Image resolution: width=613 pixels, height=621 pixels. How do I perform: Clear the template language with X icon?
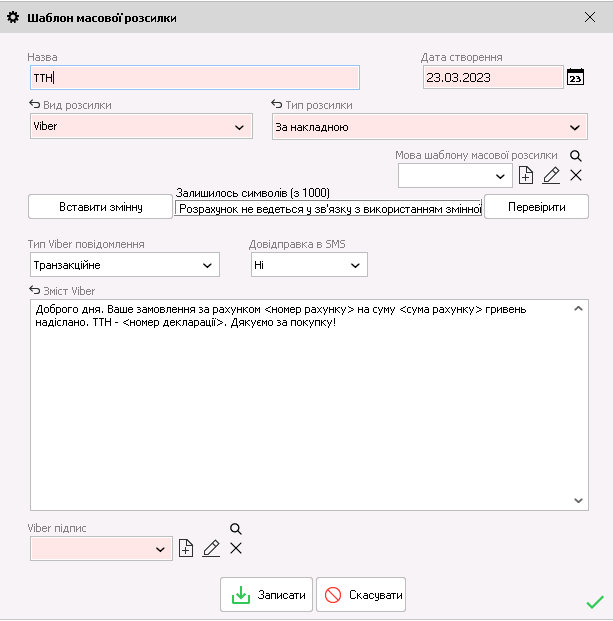(576, 175)
